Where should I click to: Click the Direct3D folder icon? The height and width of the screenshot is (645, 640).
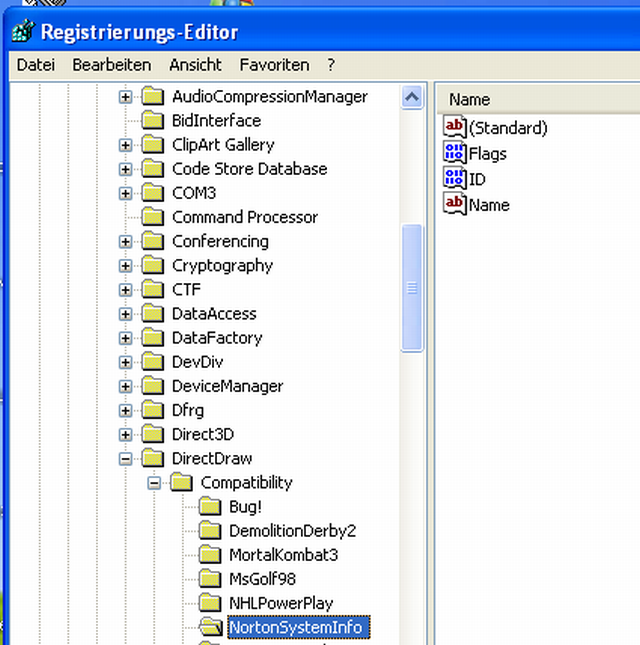pyautogui.click(x=153, y=434)
